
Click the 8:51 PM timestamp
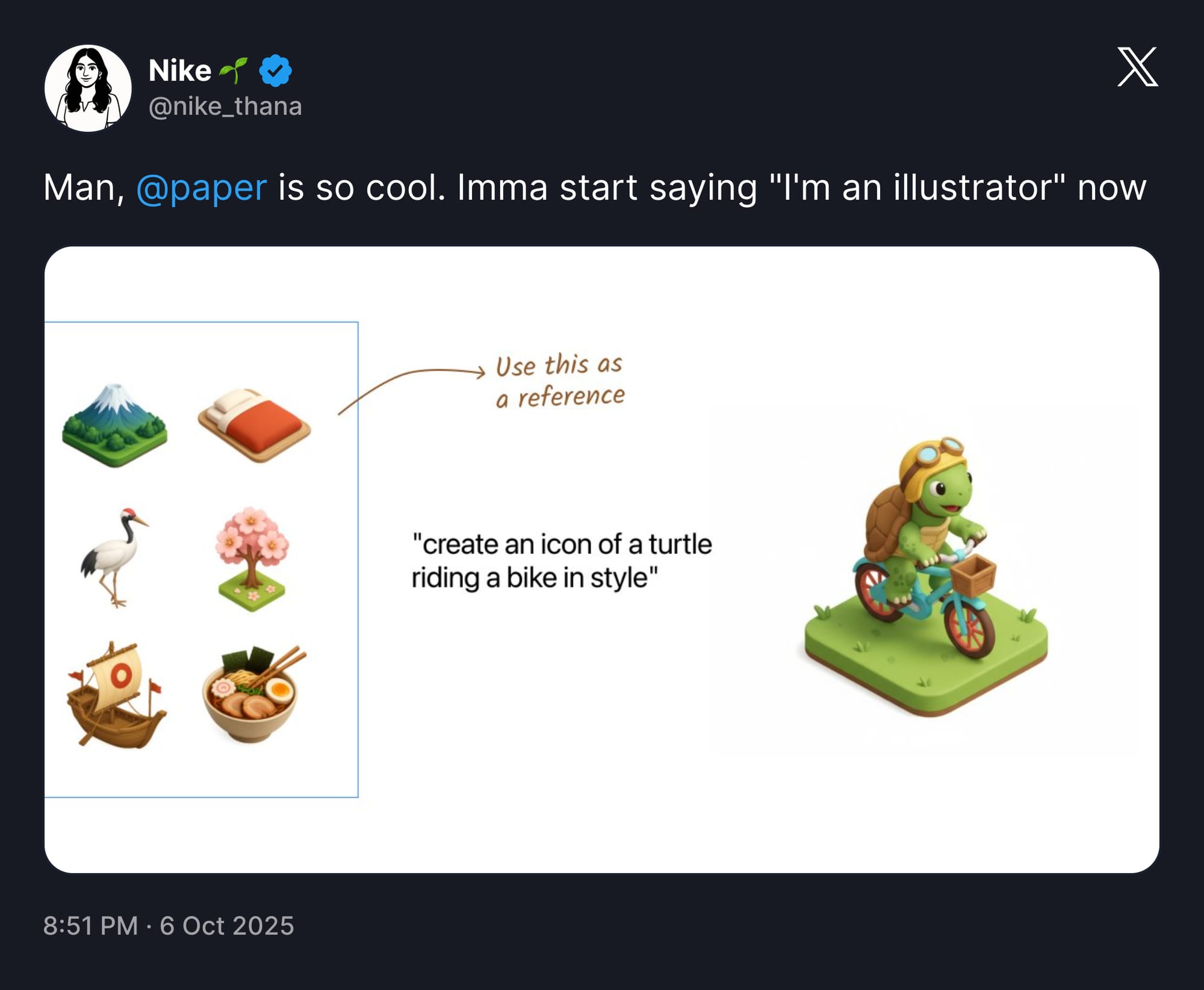pos(90,926)
